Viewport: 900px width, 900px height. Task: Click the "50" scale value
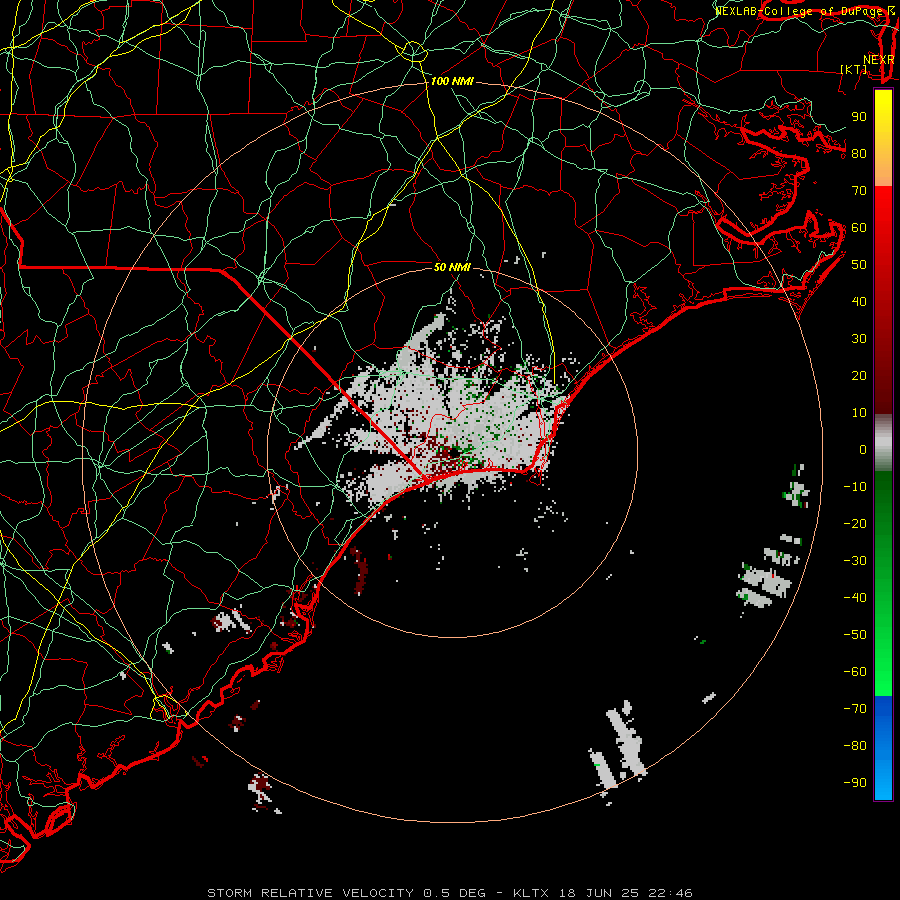pos(859,265)
